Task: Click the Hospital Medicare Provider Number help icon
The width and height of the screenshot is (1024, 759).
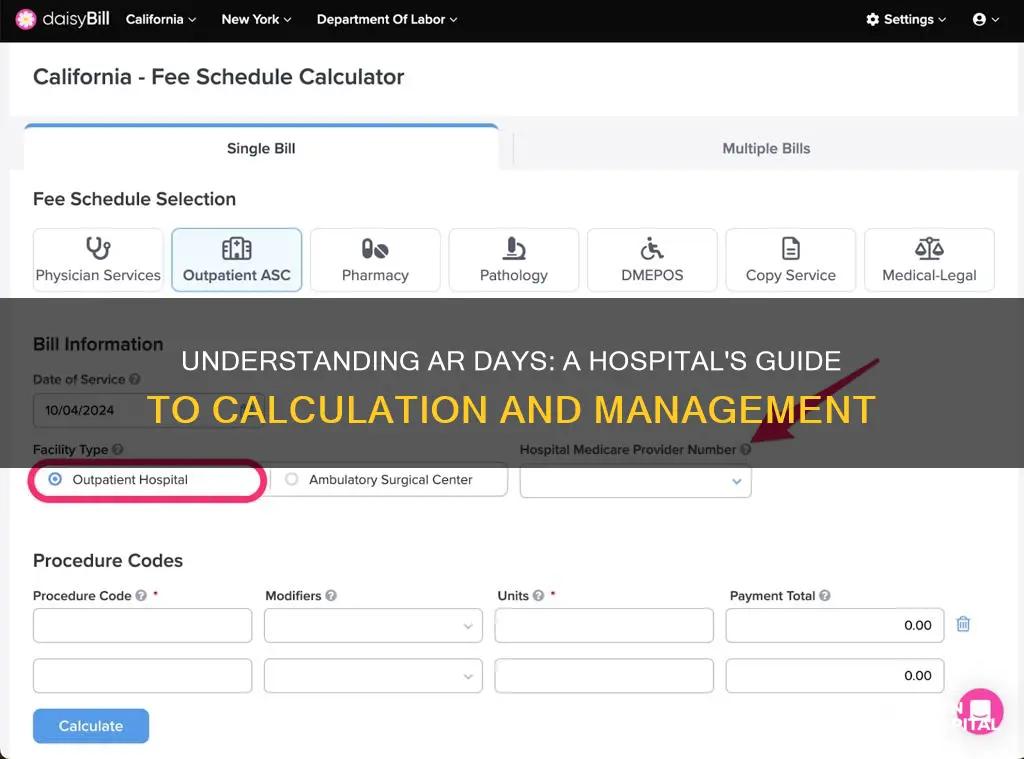Action: (746, 449)
